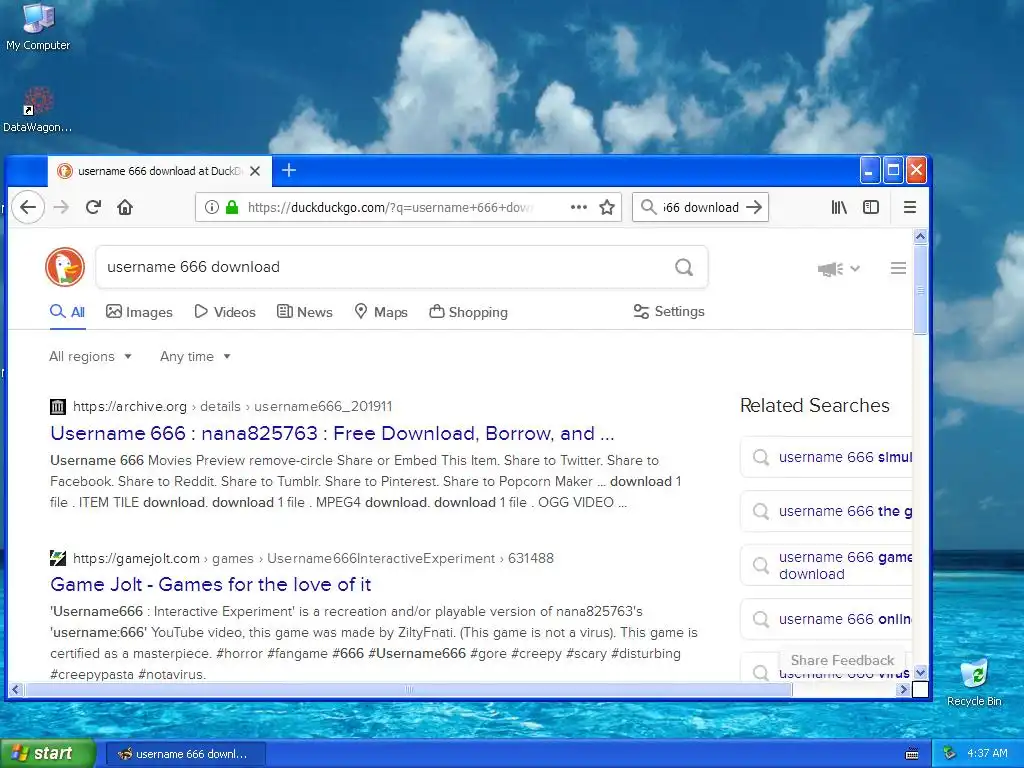Switch to Videos results
The width and height of the screenshot is (1024, 768).
coord(225,312)
